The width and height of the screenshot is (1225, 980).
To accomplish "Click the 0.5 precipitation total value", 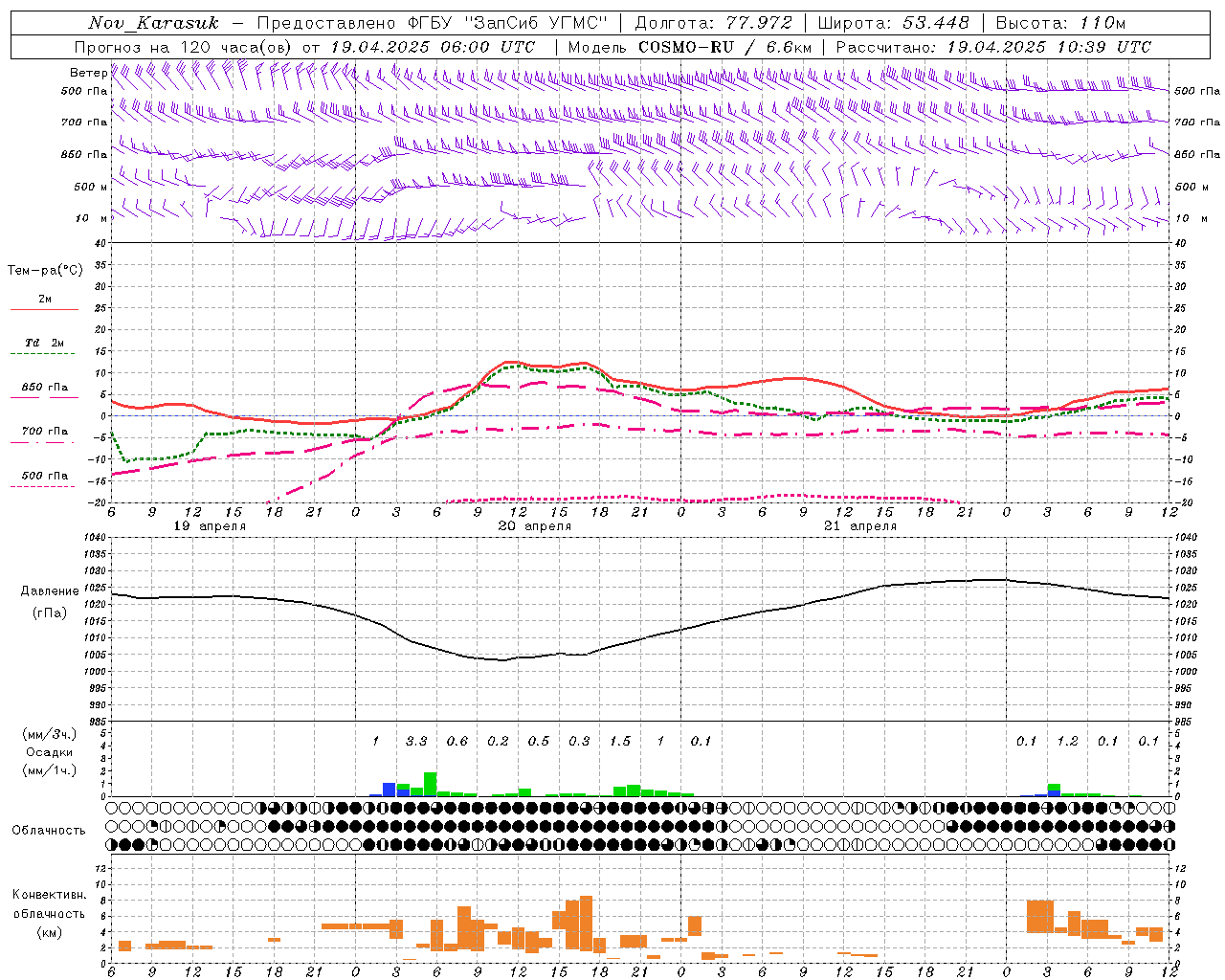I will point(539,742).
